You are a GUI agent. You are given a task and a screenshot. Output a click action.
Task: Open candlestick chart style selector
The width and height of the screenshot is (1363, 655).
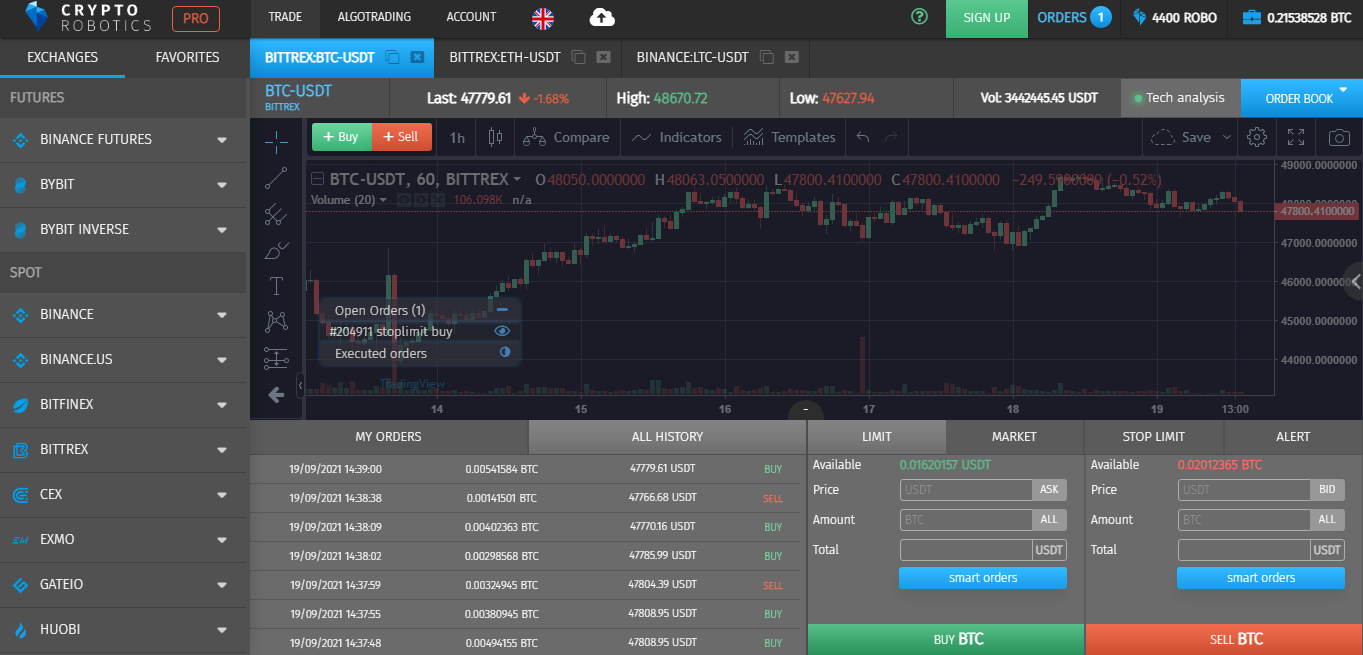point(494,137)
